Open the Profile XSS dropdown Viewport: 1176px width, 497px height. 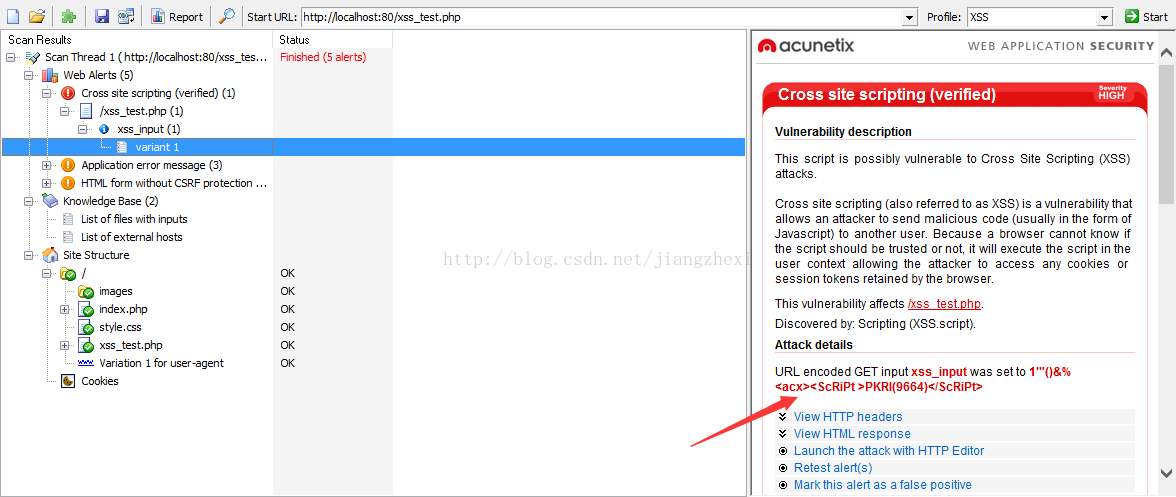pyautogui.click(x=1104, y=16)
